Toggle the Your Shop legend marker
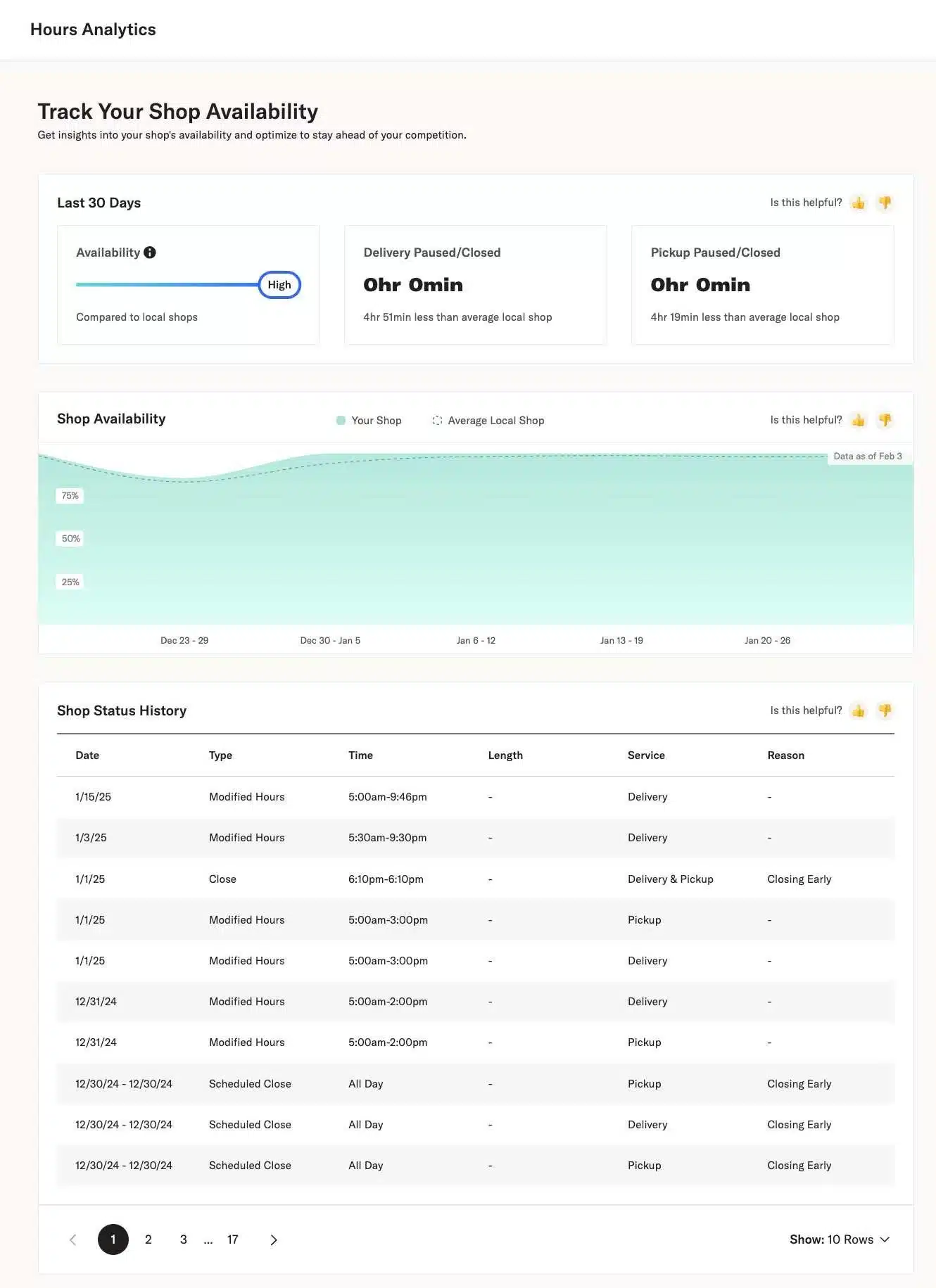 tap(341, 421)
